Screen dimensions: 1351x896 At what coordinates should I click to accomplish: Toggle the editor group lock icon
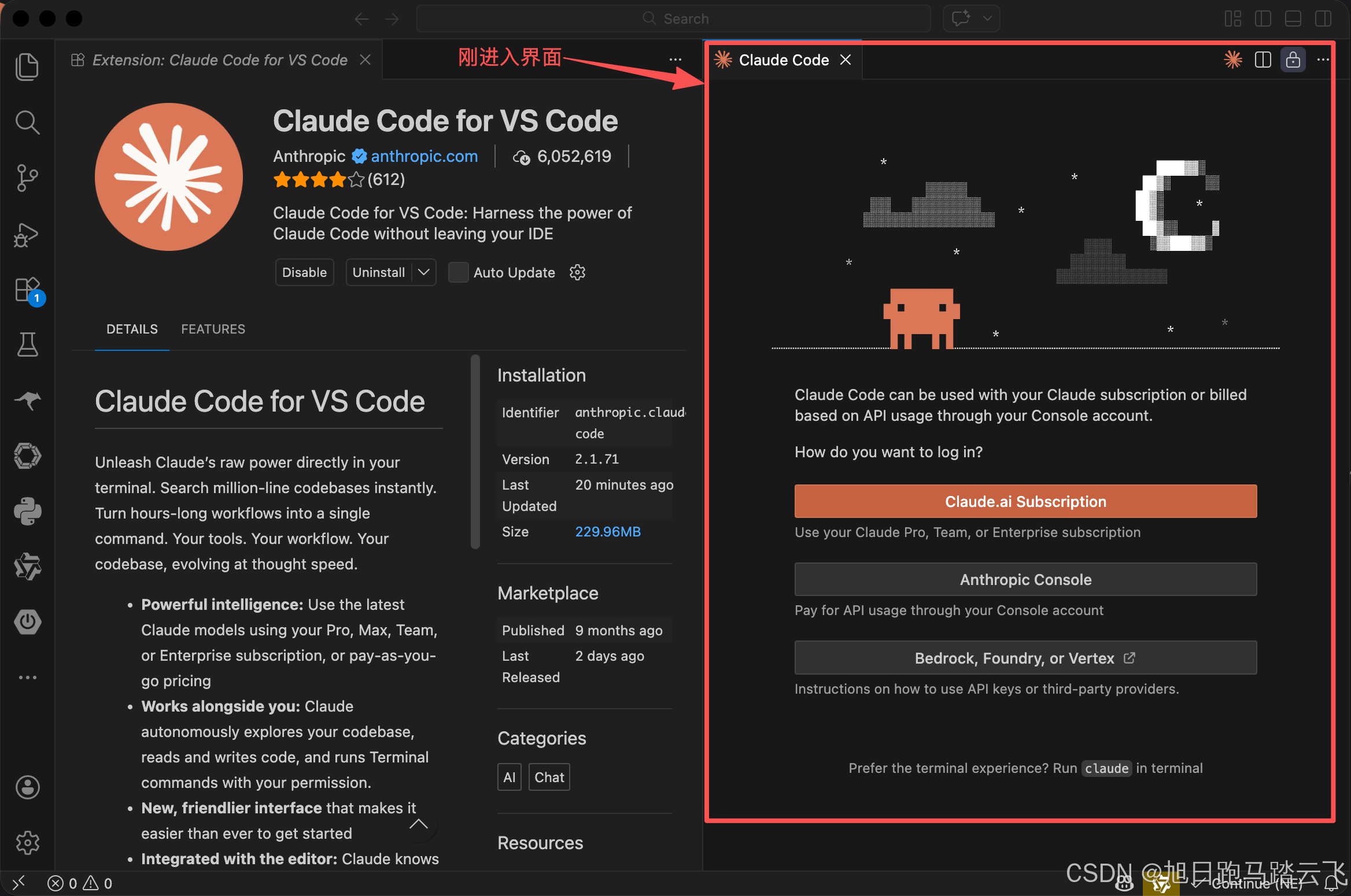pos(1293,60)
